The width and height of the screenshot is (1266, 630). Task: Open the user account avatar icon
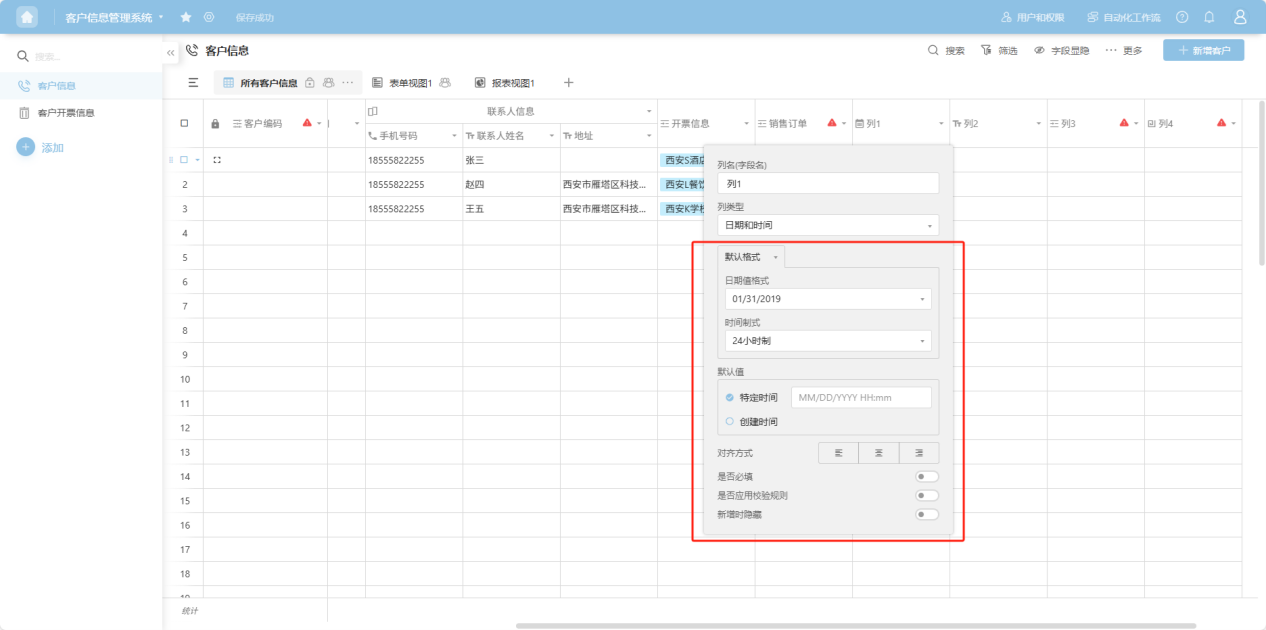click(1240, 17)
